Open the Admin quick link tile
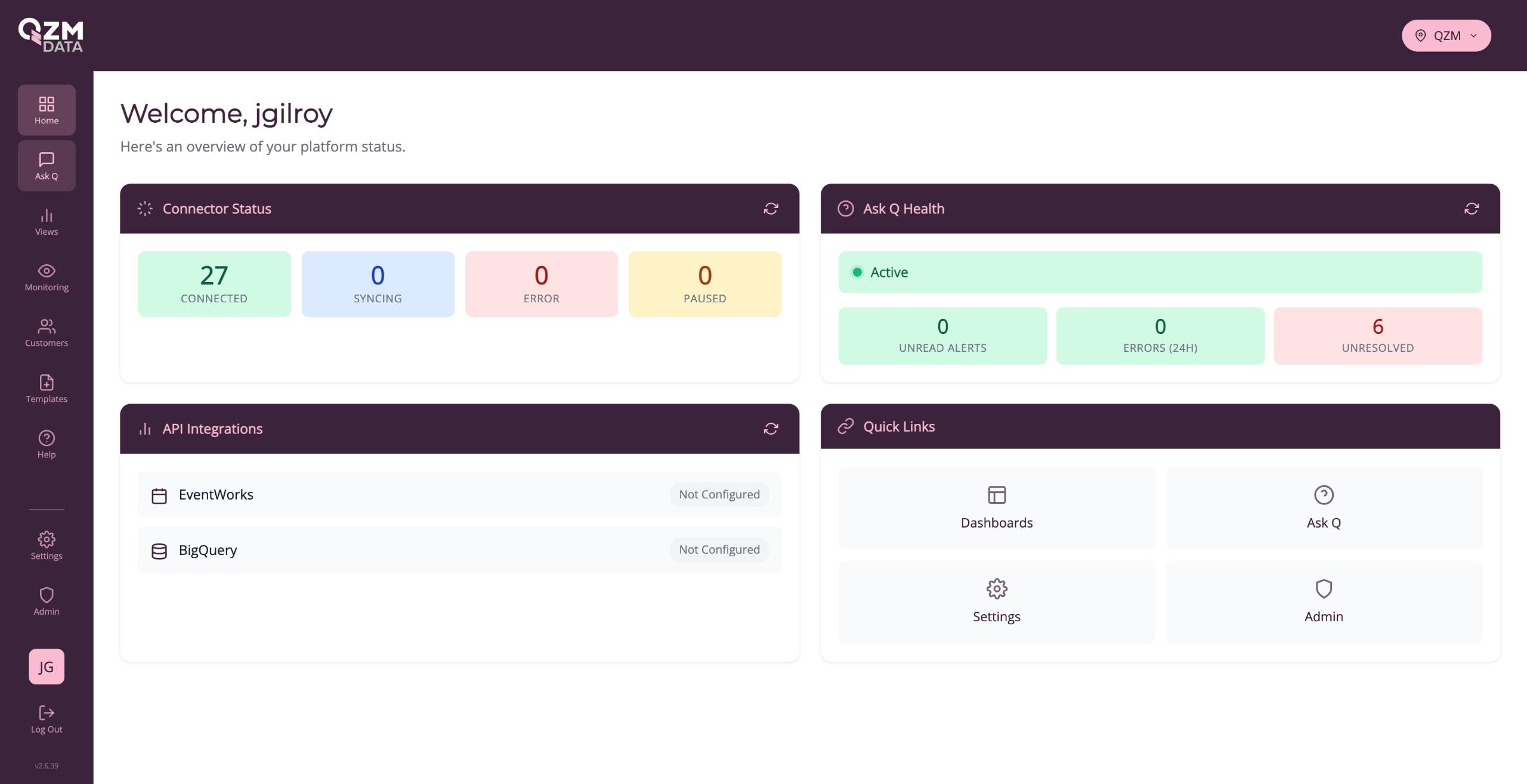The width and height of the screenshot is (1527, 784). (x=1323, y=601)
